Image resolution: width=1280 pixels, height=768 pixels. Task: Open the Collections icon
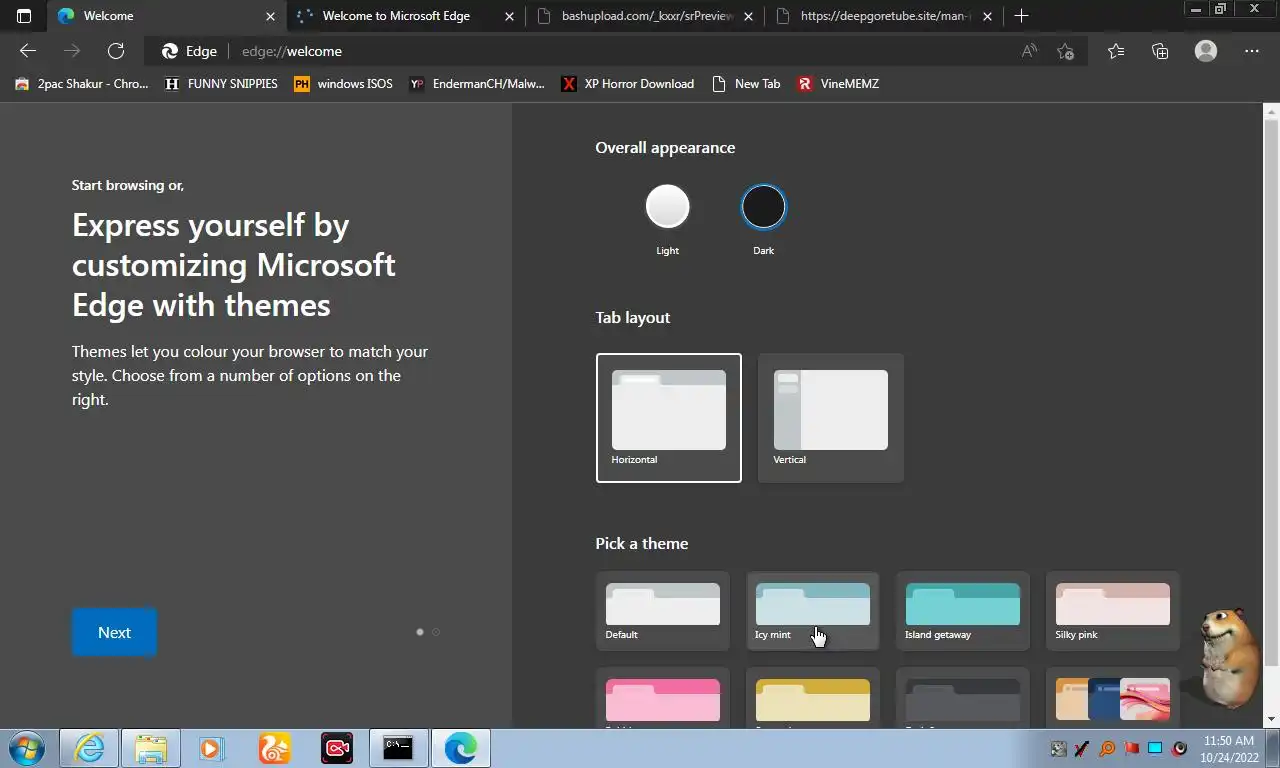tap(1160, 51)
